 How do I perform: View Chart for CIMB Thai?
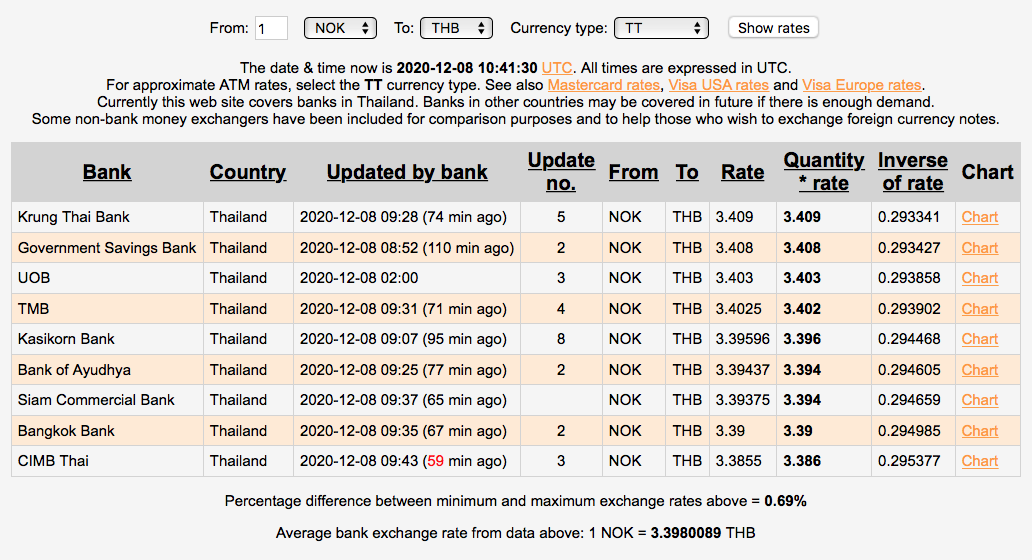coord(979,461)
